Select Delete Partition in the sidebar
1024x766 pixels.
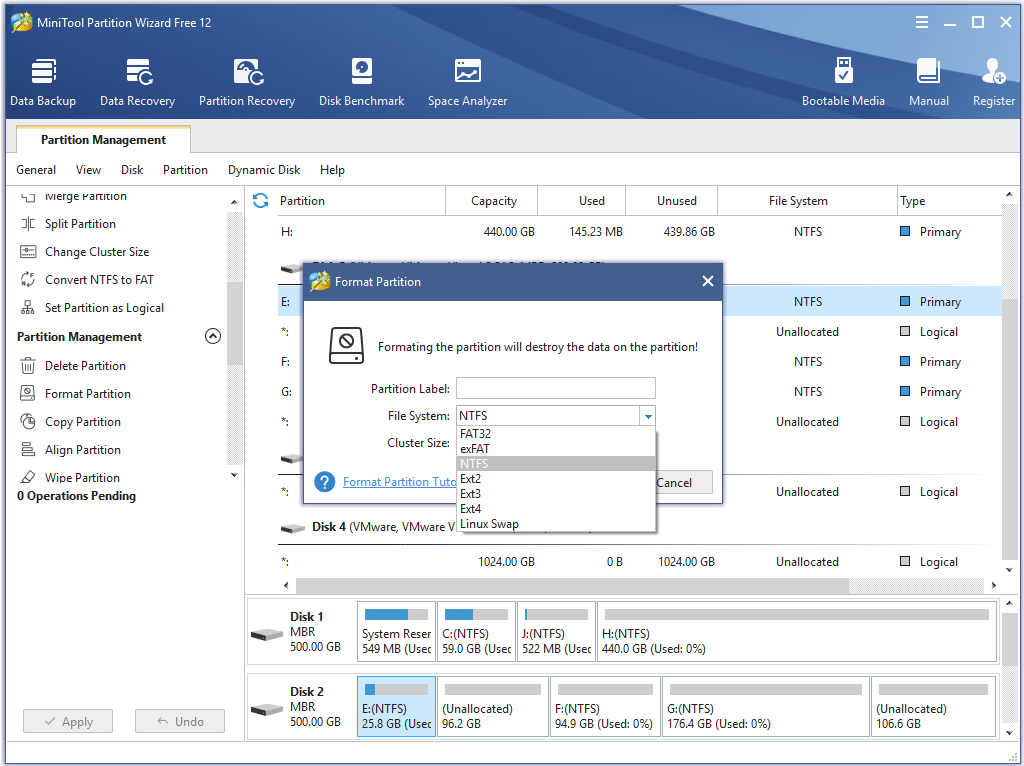pos(74,365)
